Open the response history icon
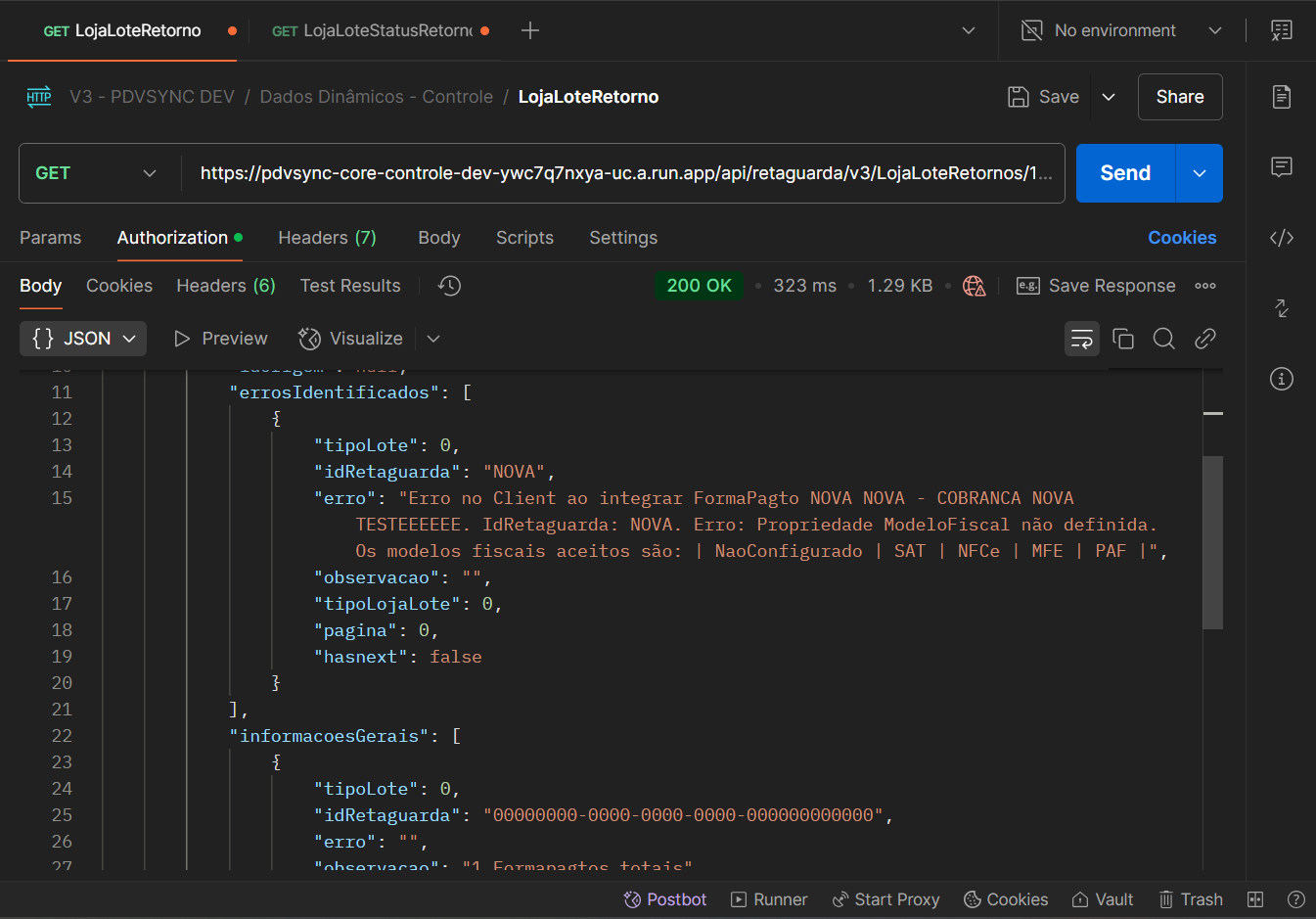Image resolution: width=1316 pixels, height=919 pixels. click(x=449, y=286)
